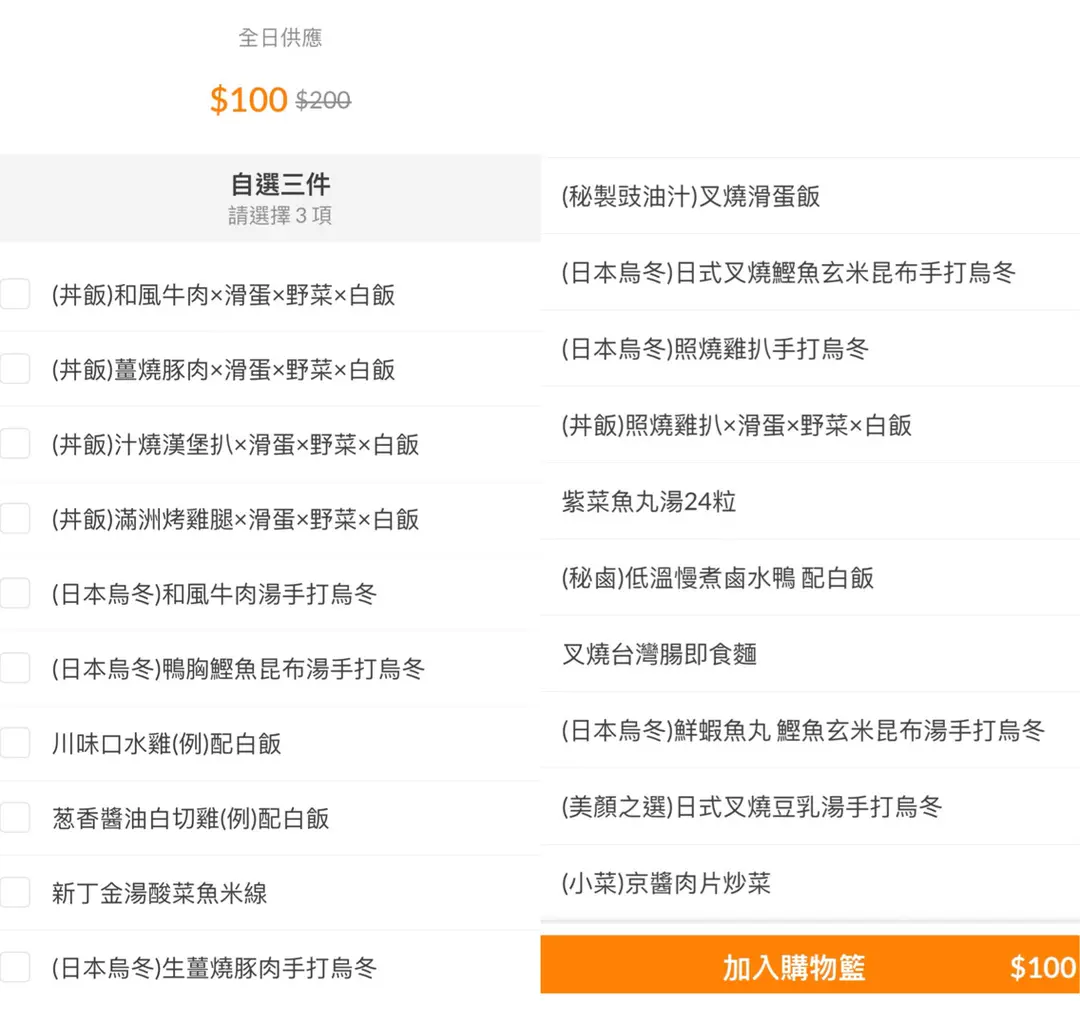Pick 低溫慢煮鹵水鴨 配白飯
The image size is (1080, 1027).
click(718, 577)
